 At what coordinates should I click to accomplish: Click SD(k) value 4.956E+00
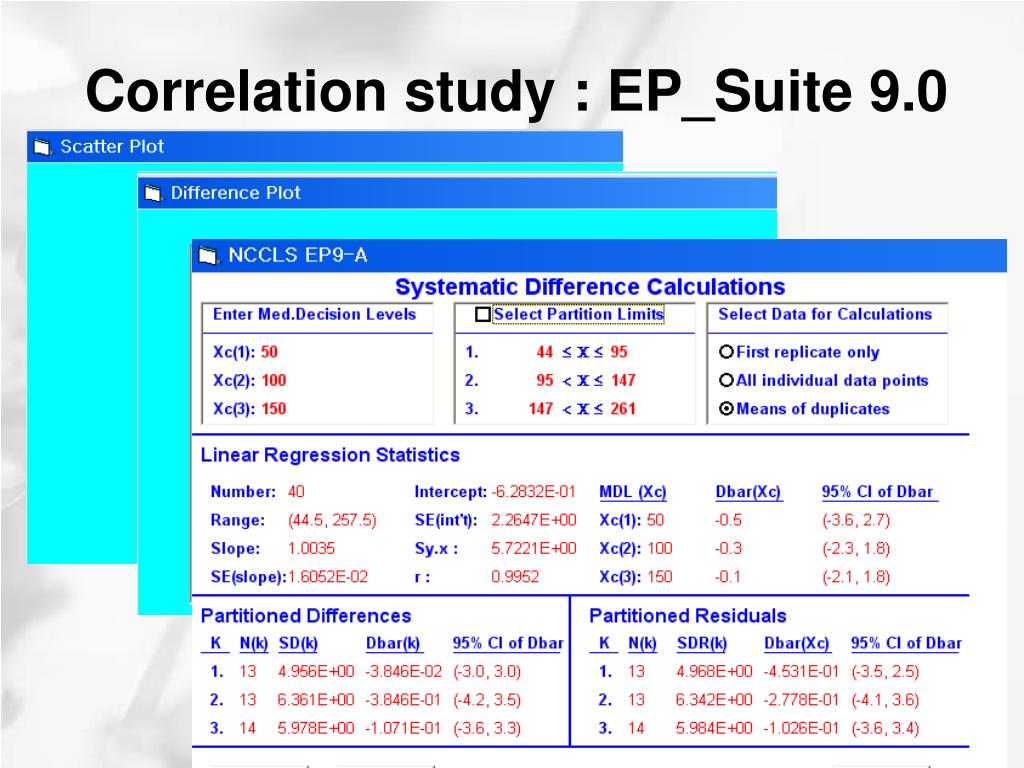coord(316,671)
